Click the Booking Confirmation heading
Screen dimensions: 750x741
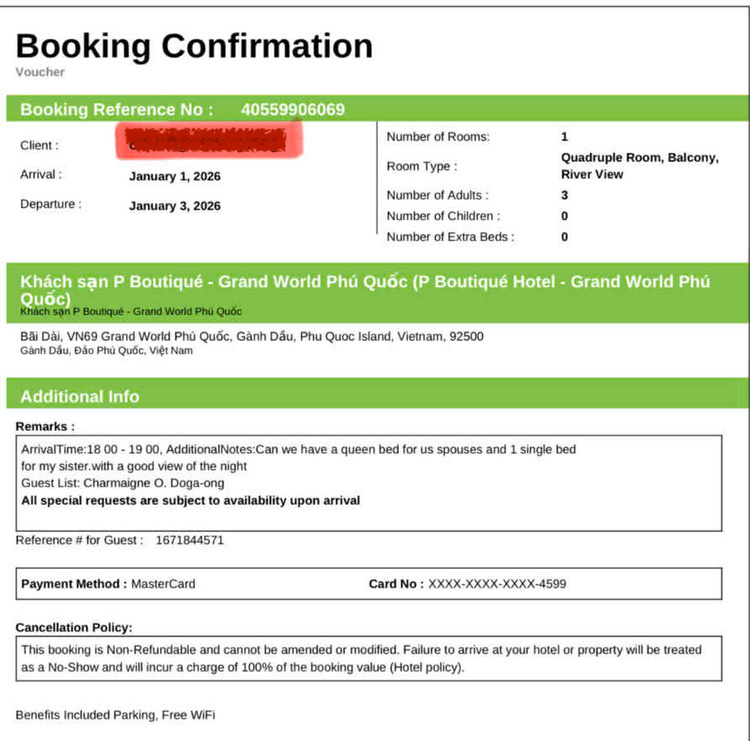point(194,46)
